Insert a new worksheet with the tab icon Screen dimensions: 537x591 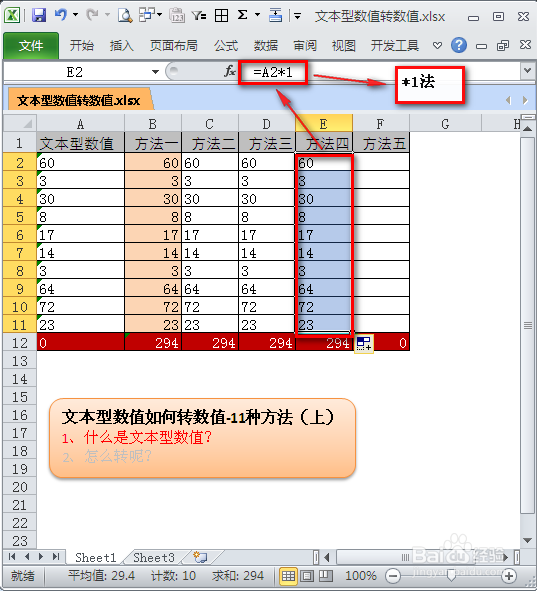pyautogui.click(x=200, y=557)
